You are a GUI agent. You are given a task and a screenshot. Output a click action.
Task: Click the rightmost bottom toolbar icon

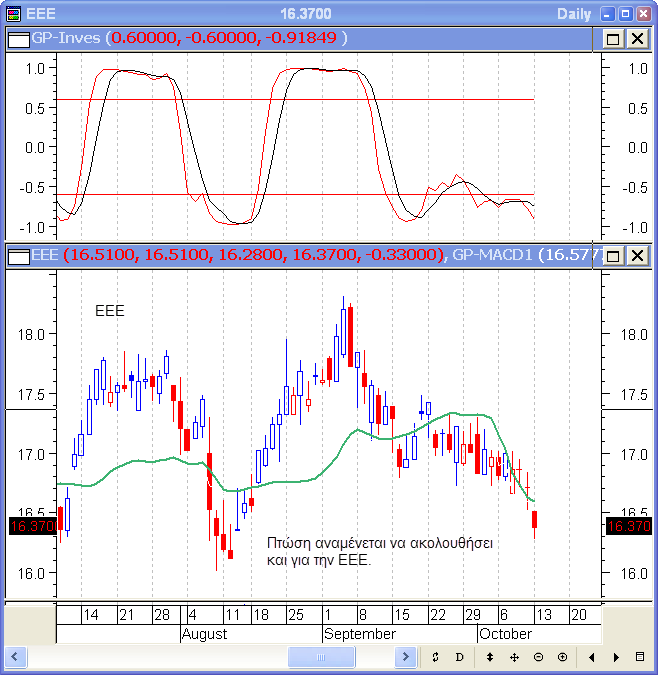640,657
